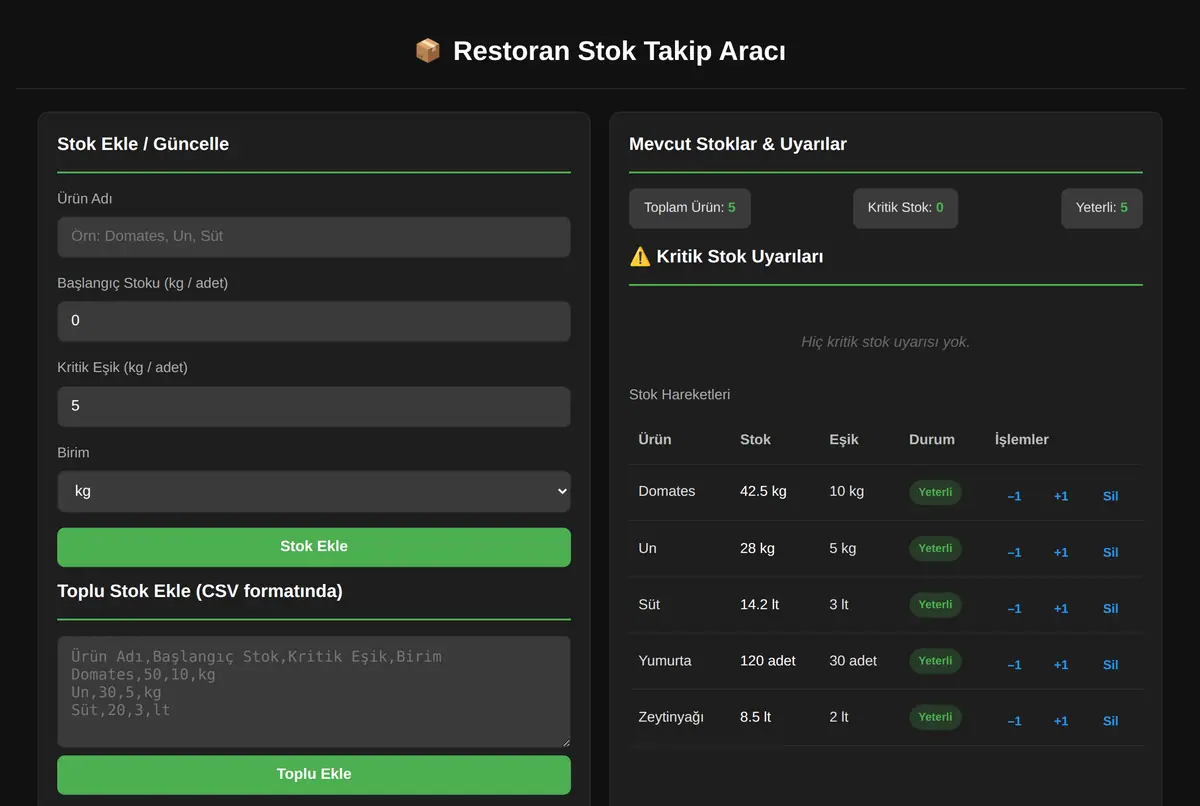Select the Domates product name cell

(667, 491)
